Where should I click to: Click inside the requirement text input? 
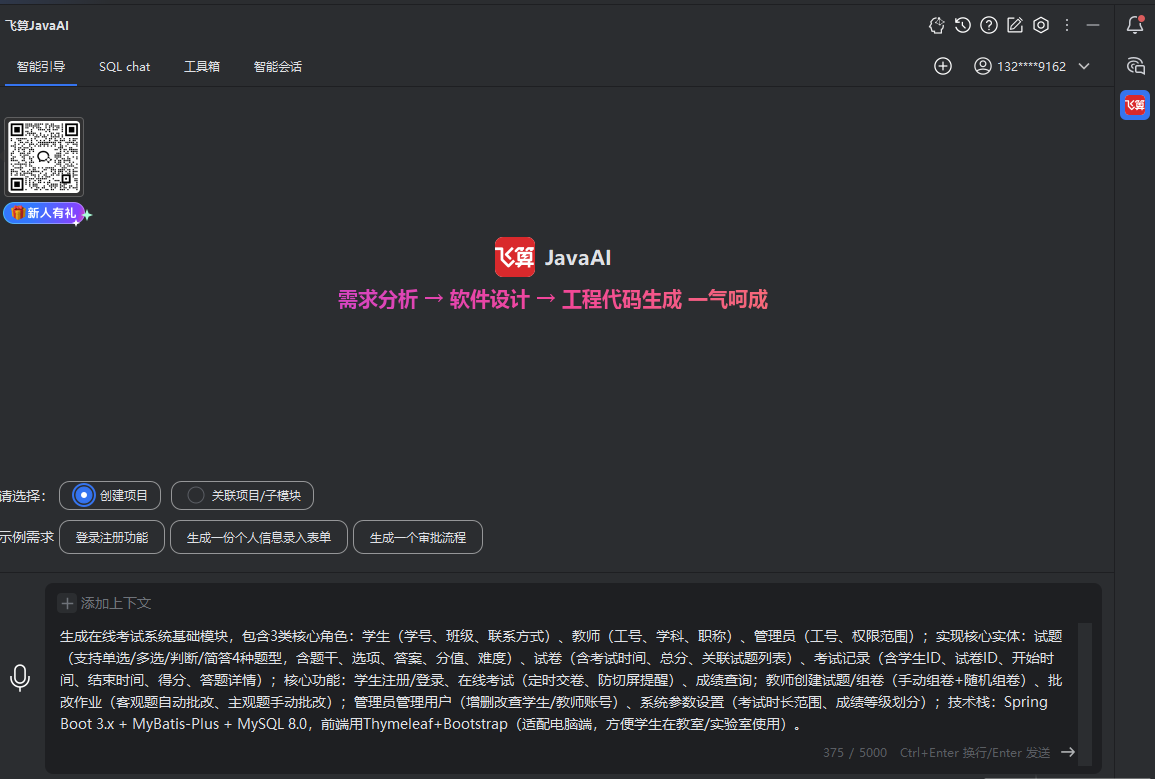[561, 680]
